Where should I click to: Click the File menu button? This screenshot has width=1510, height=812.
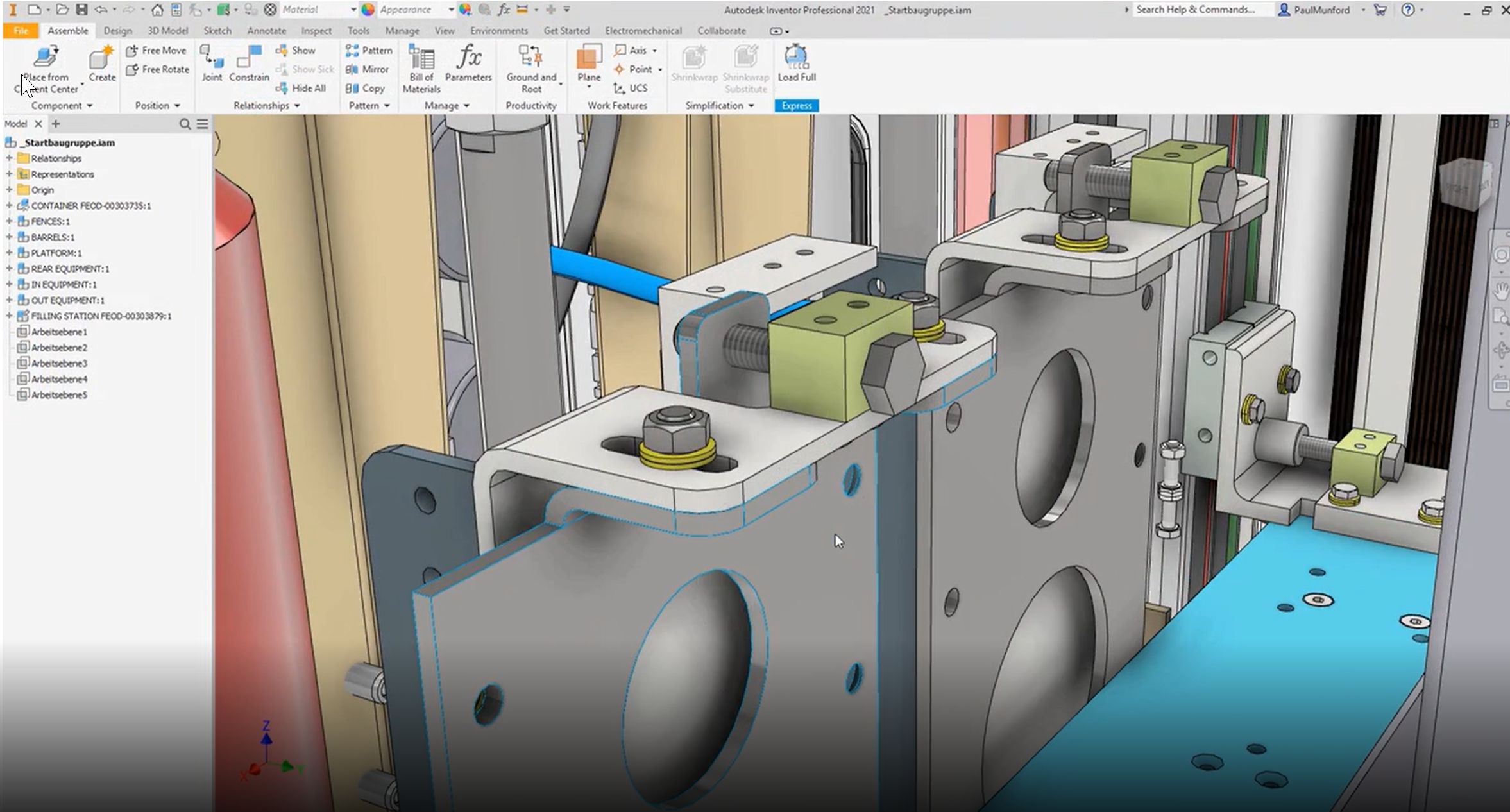21,31
